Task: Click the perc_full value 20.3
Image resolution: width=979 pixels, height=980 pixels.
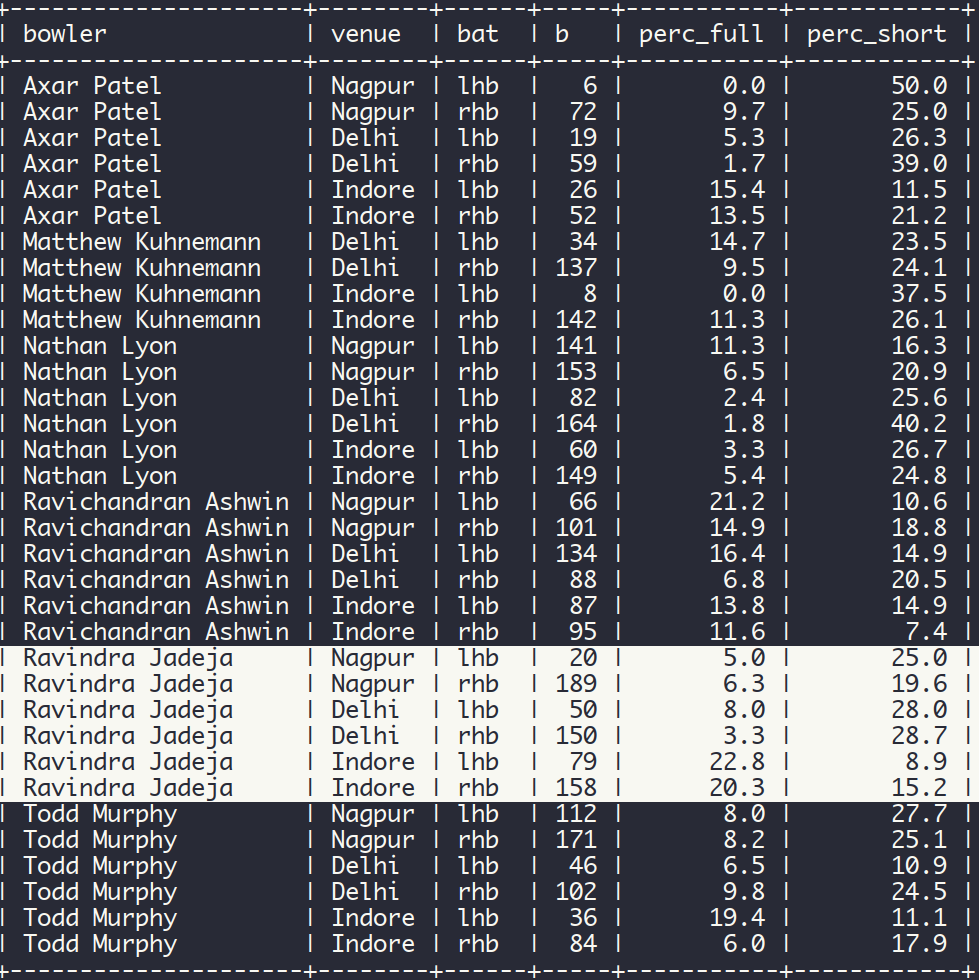Action: (x=737, y=788)
